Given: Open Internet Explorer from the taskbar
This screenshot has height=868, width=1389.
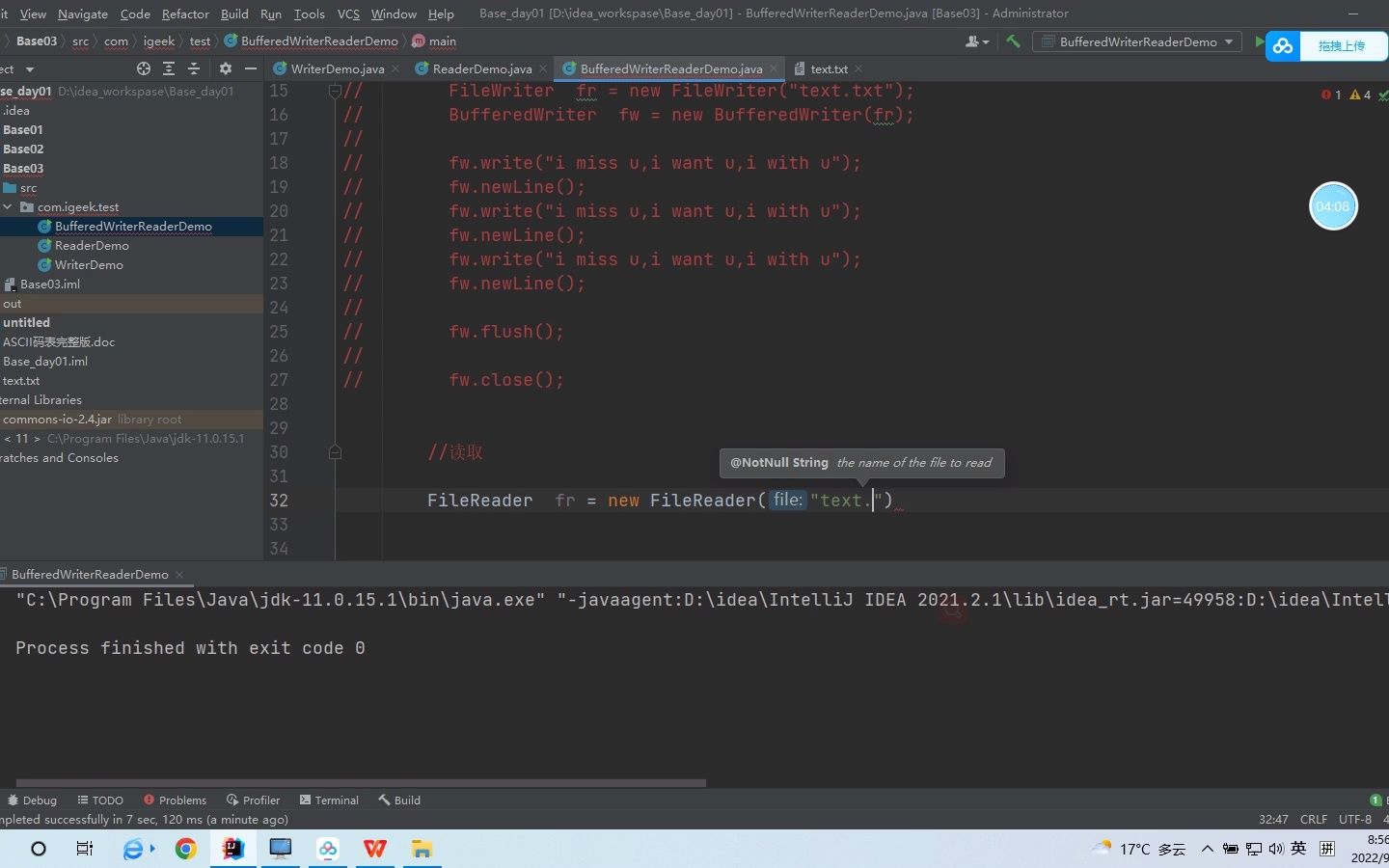Looking at the screenshot, I should point(135,849).
